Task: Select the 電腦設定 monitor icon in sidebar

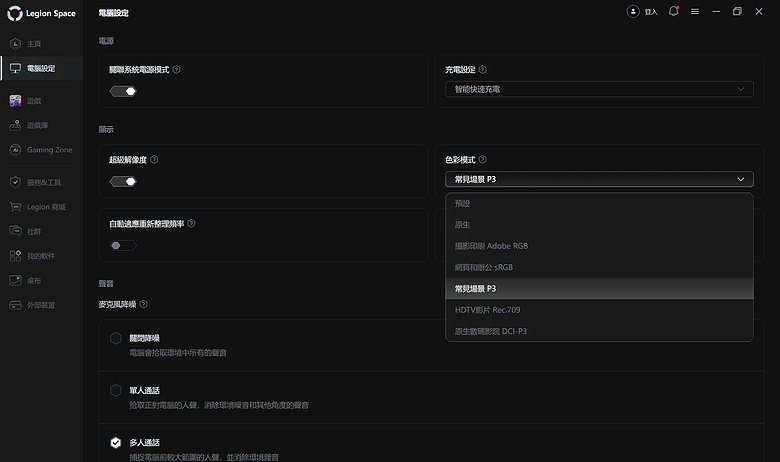Action: (15, 68)
